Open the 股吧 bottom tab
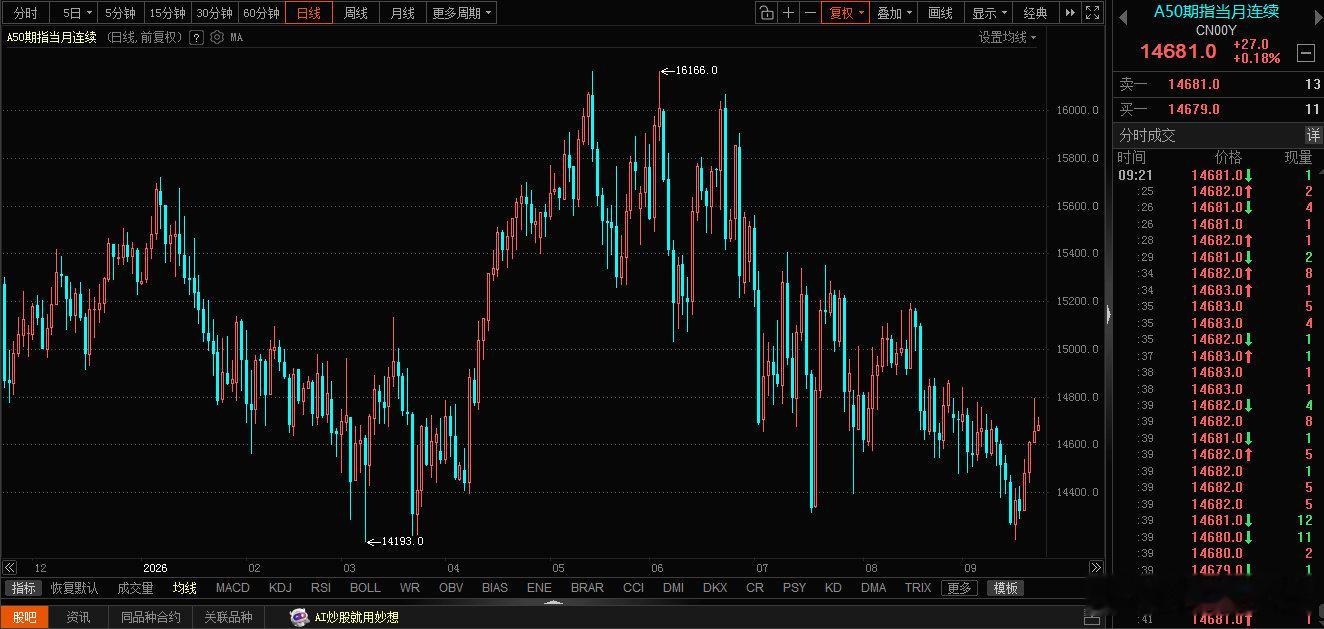Image resolution: width=1324 pixels, height=629 pixels. tap(24, 617)
